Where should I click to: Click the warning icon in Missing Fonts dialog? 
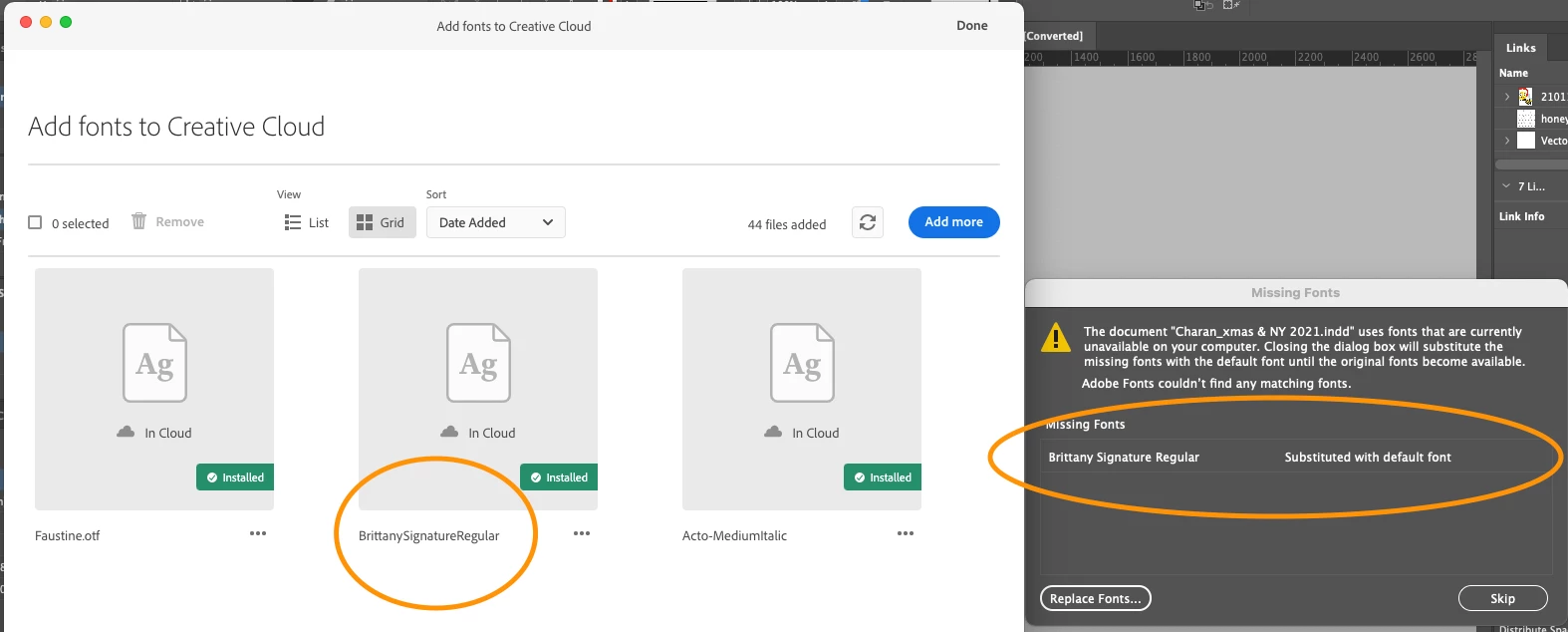[x=1056, y=337]
